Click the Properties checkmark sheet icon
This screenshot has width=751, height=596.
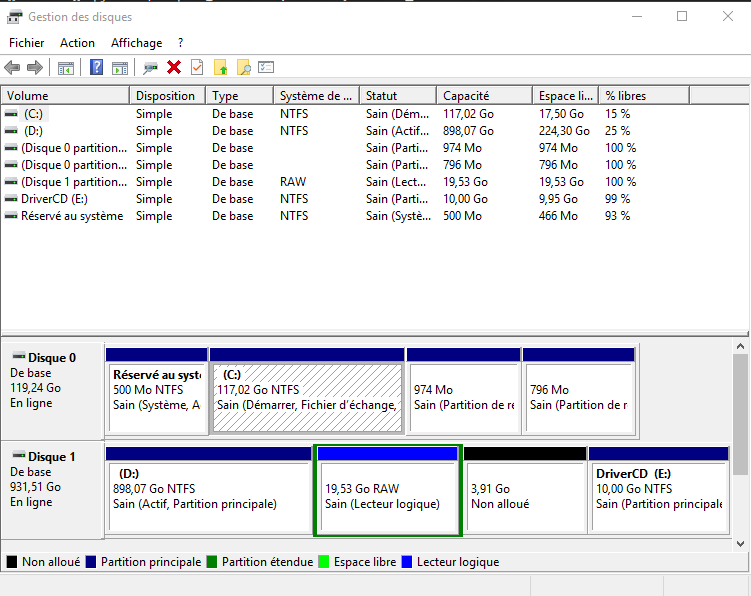[x=197, y=67]
